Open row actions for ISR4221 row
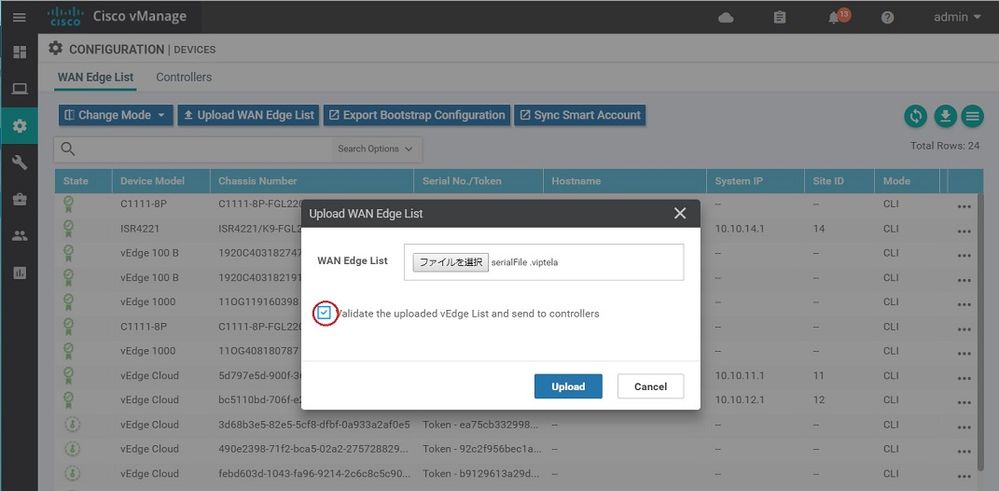The width and height of the screenshot is (999, 491). [963, 231]
